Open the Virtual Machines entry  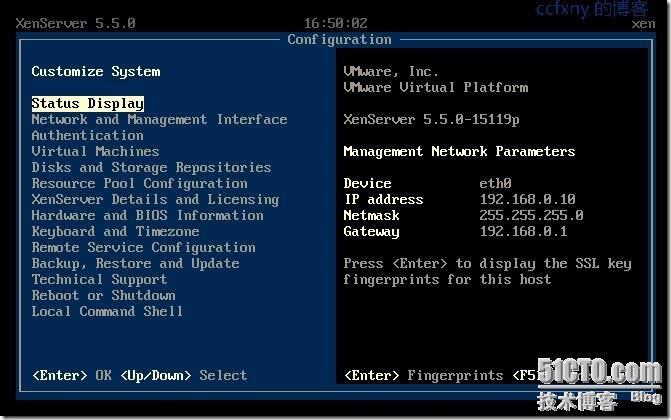point(95,152)
